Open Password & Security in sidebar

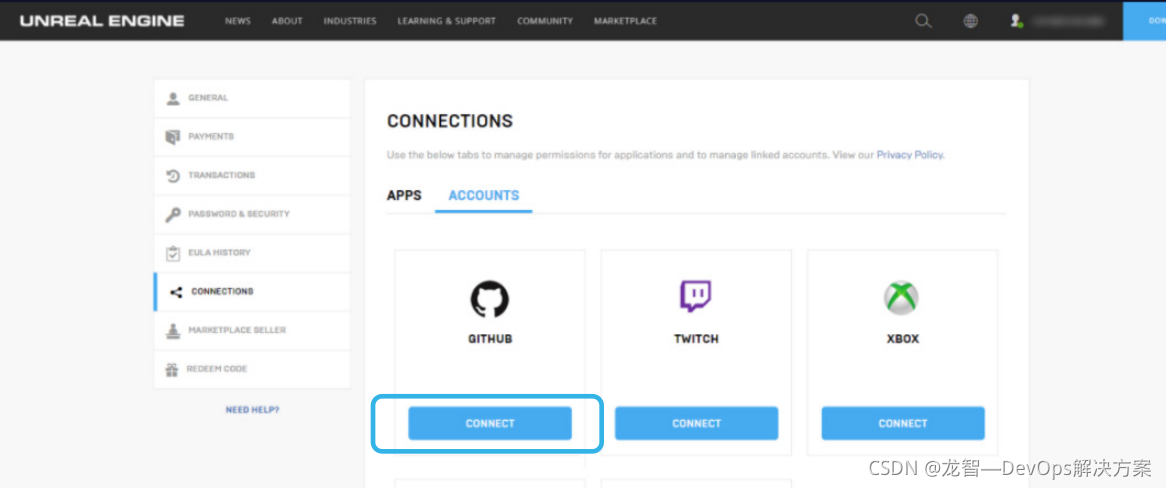click(252, 214)
